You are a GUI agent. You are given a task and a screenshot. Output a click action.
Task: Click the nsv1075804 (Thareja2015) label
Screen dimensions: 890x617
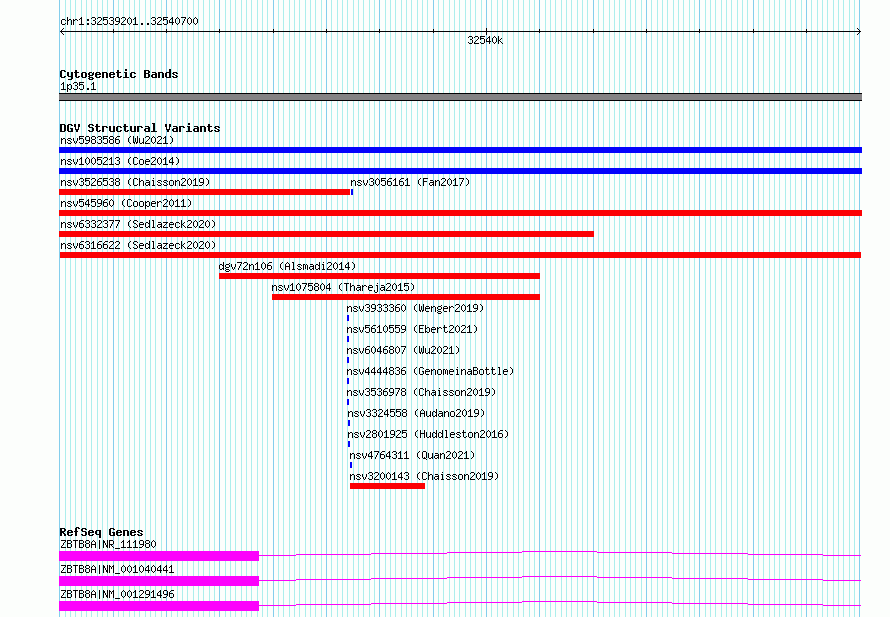[343, 287]
